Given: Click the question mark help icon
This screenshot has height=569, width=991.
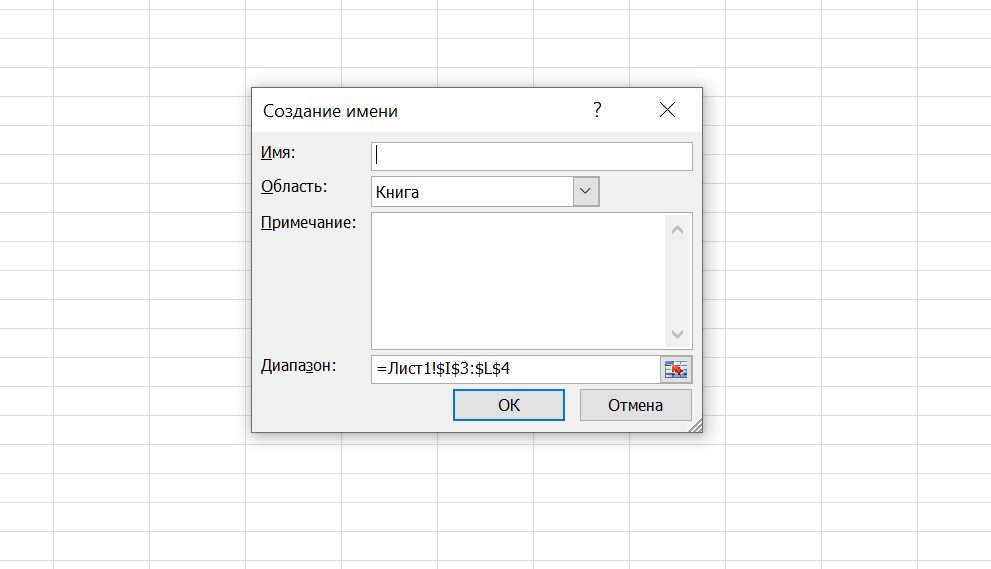Looking at the screenshot, I should (x=597, y=110).
